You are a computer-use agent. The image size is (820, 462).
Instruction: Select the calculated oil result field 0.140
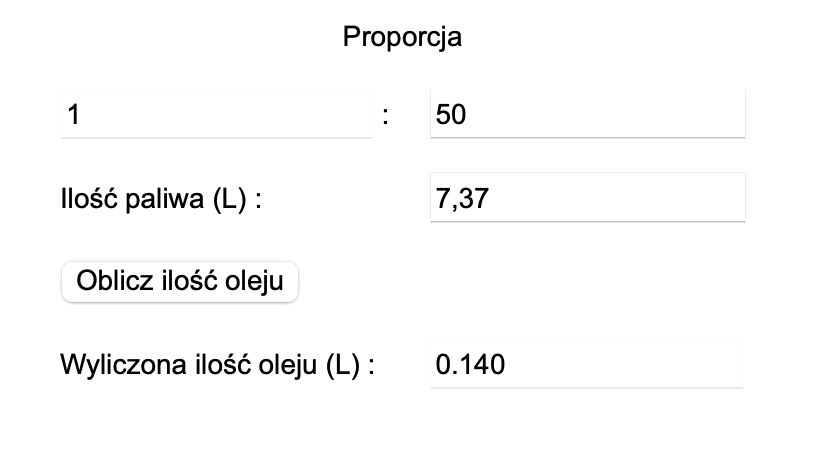click(x=587, y=364)
